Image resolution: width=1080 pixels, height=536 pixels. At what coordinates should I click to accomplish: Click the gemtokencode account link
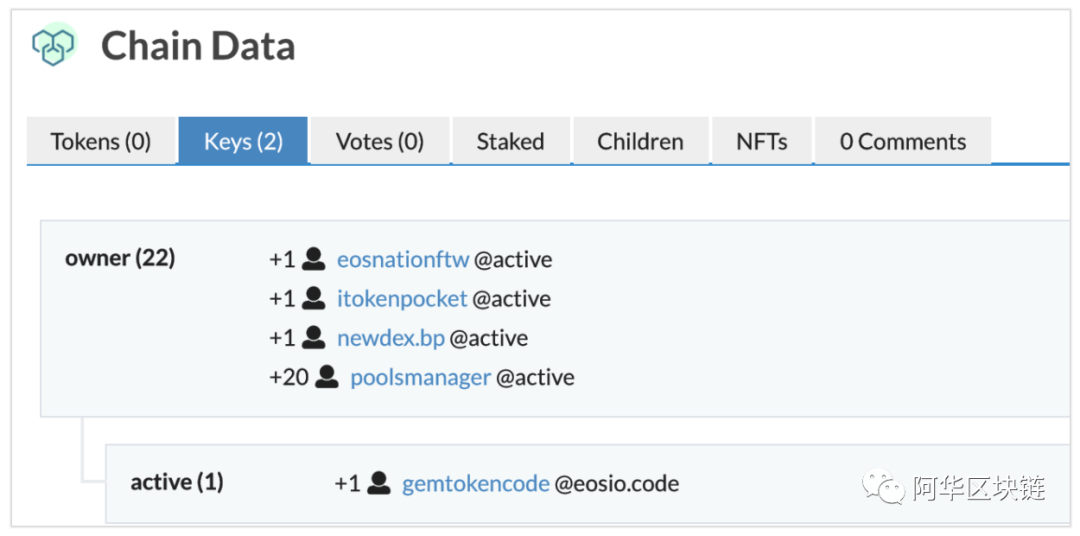(x=476, y=484)
